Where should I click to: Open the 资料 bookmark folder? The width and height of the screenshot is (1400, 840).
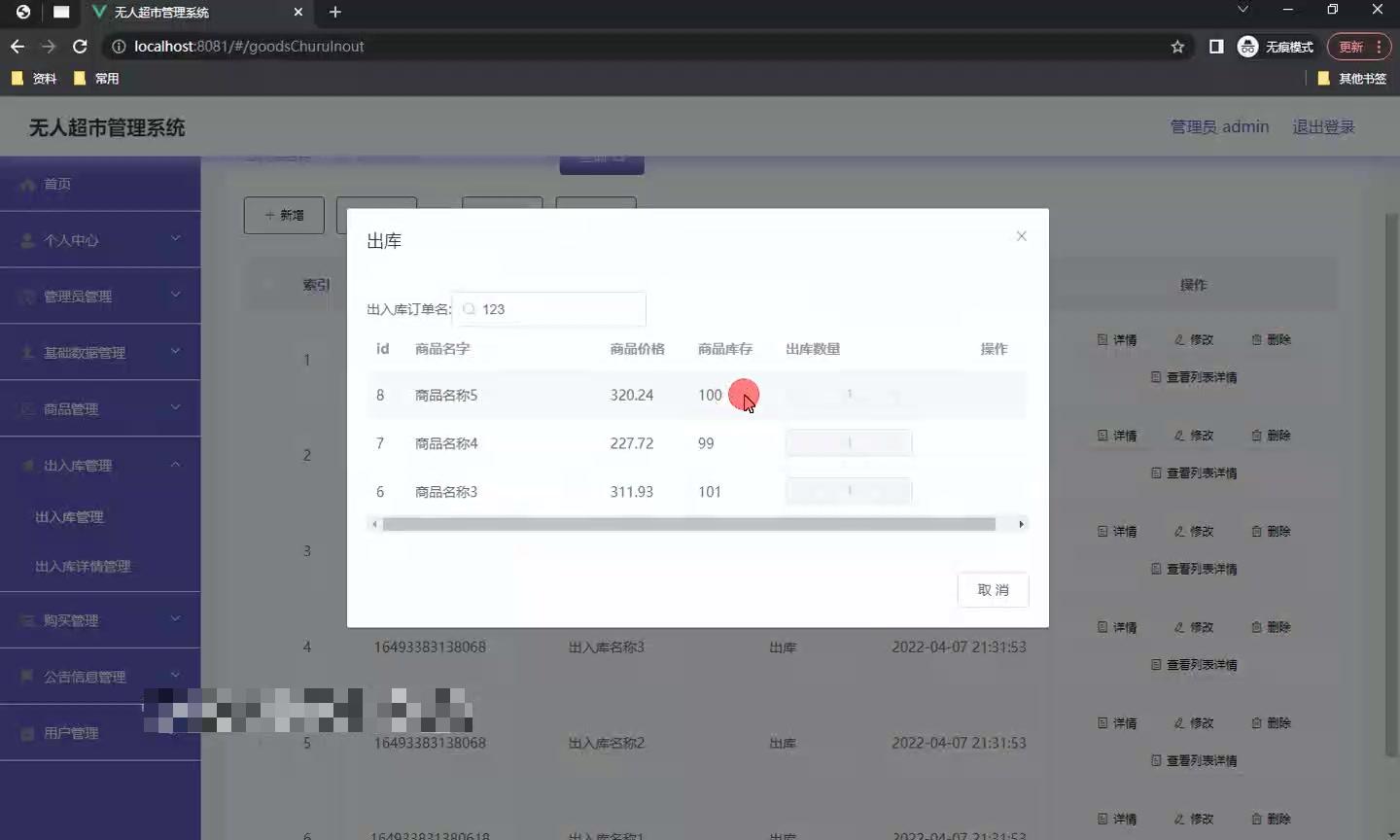tap(34, 79)
